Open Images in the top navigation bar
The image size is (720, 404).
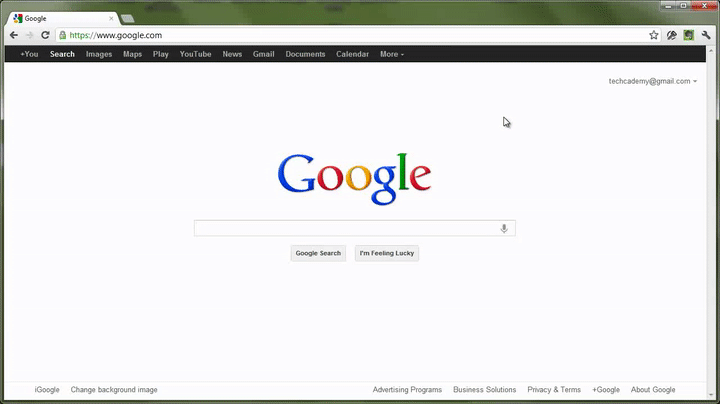pos(99,54)
